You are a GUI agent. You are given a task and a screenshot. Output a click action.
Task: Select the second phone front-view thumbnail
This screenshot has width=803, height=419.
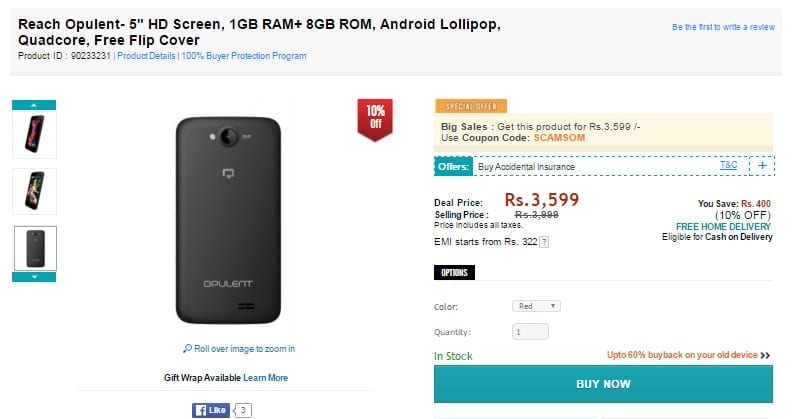pos(34,192)
